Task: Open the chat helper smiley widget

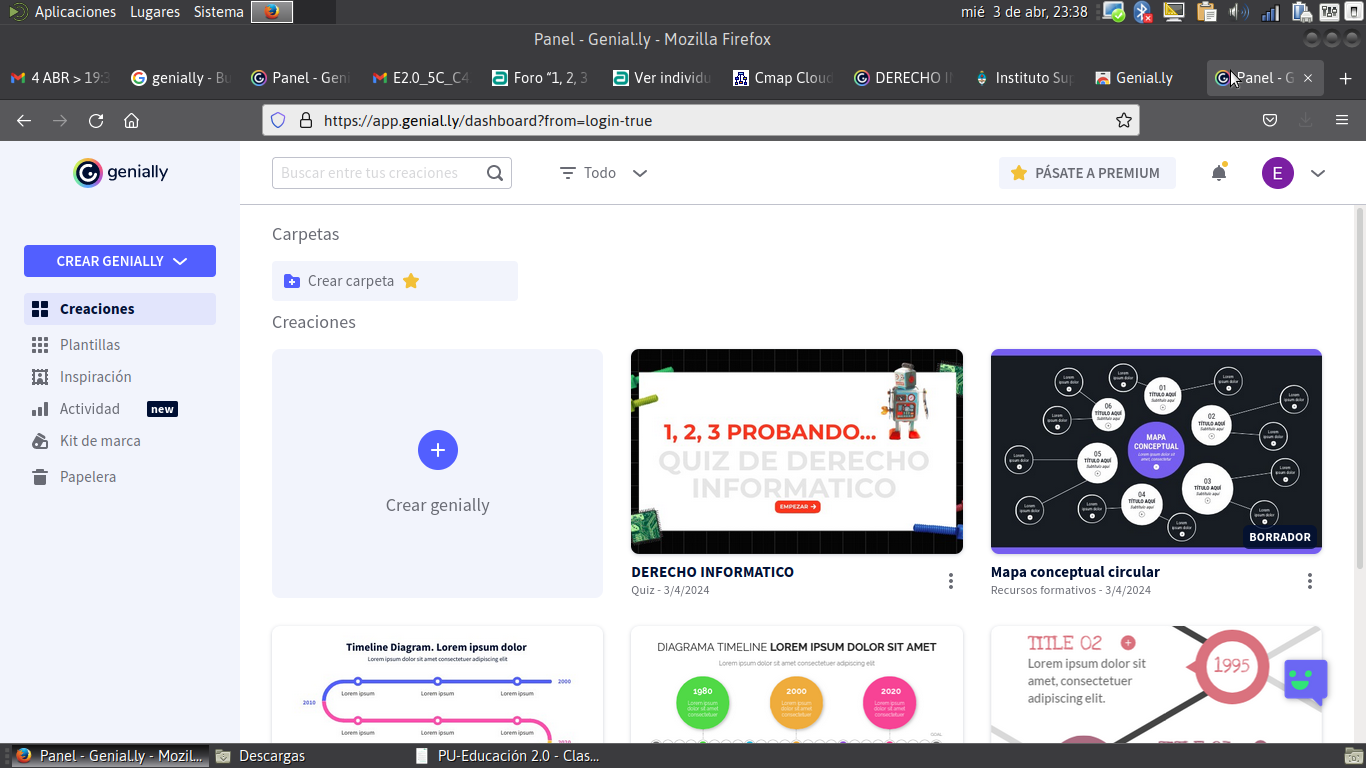Action: tap(1306, 681)
